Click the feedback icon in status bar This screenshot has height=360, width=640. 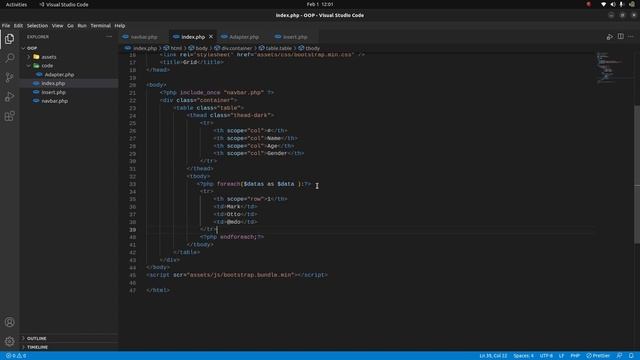click(620, 356)
